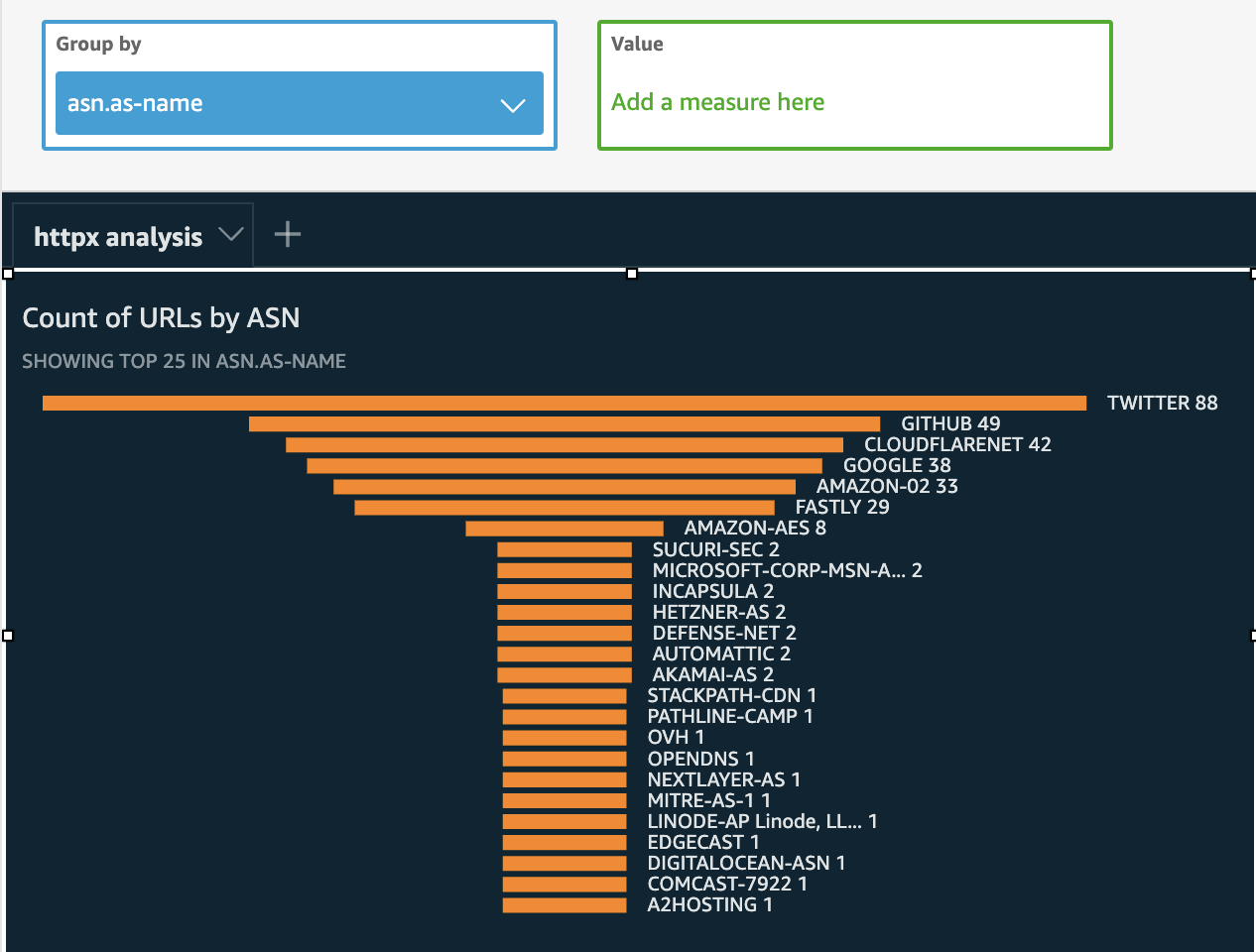1256x952 pixels.
Task: Select the HETZNER-AS funnel bar
Action: click(x=565, y=612)
